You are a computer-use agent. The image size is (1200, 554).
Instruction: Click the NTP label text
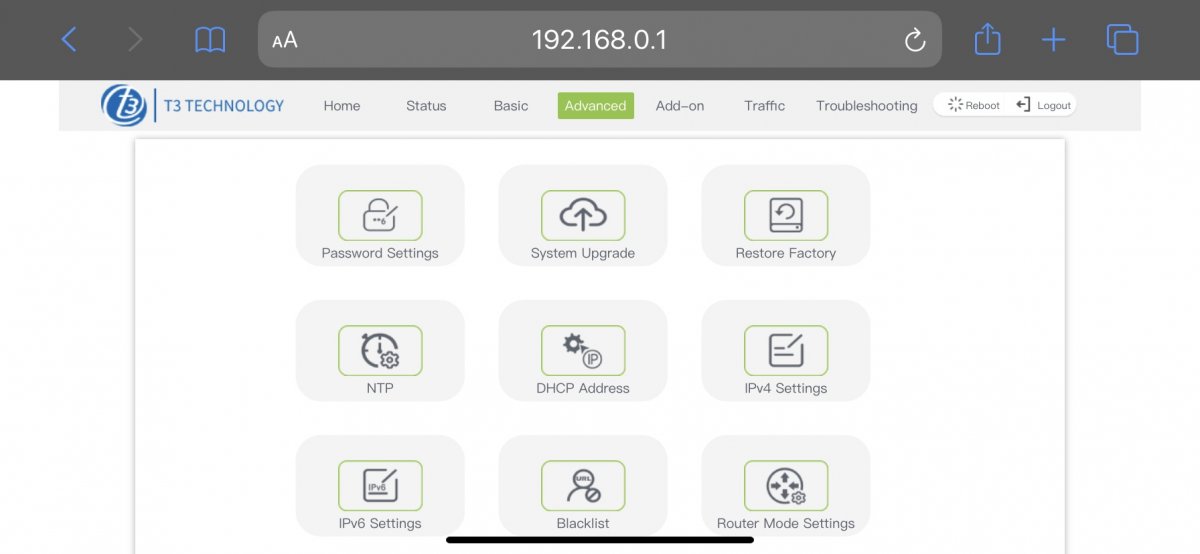tap(380, 388)
